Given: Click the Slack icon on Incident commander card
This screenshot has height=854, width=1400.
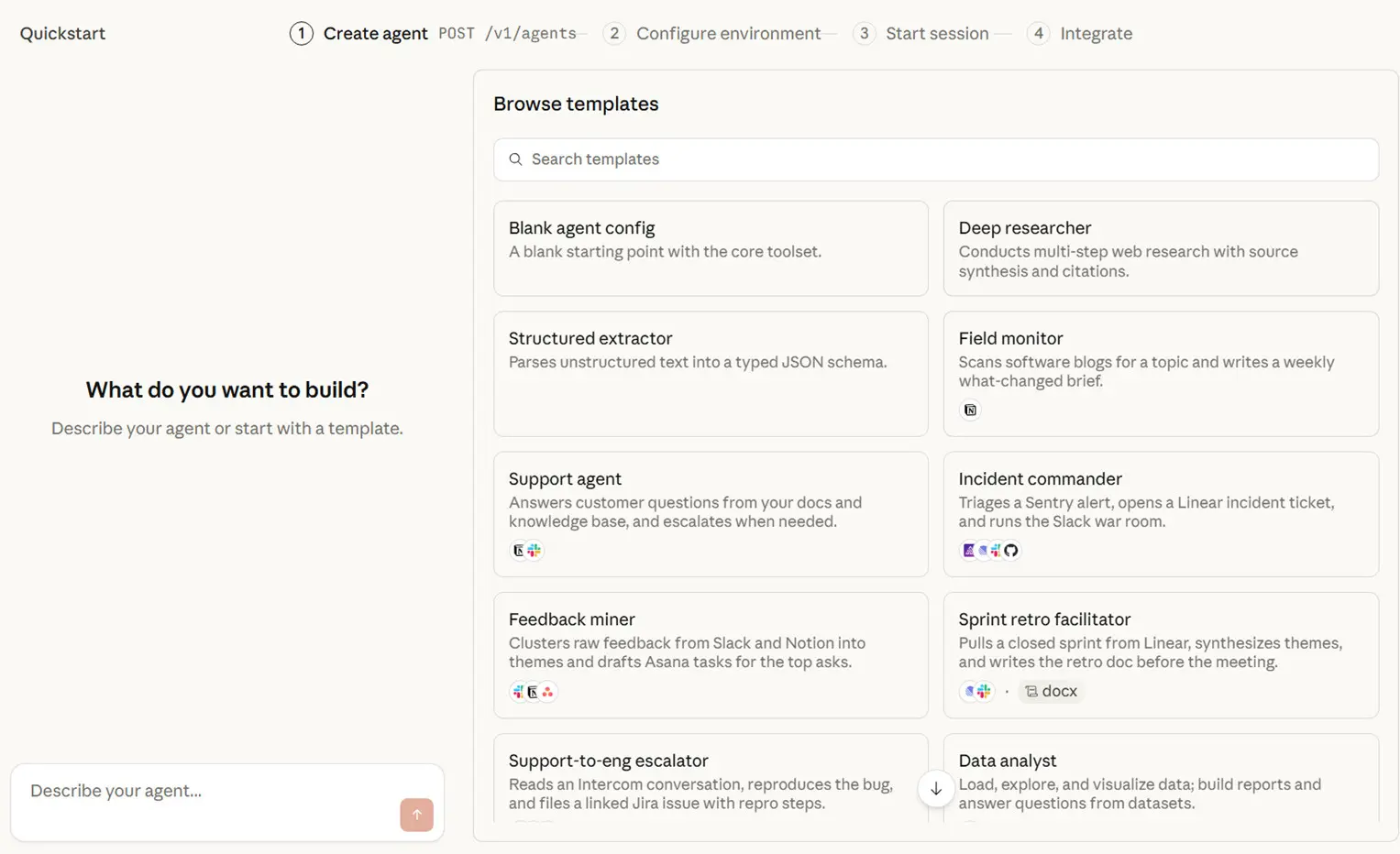Looking at the screenshot, I should [x=996, y=551].
